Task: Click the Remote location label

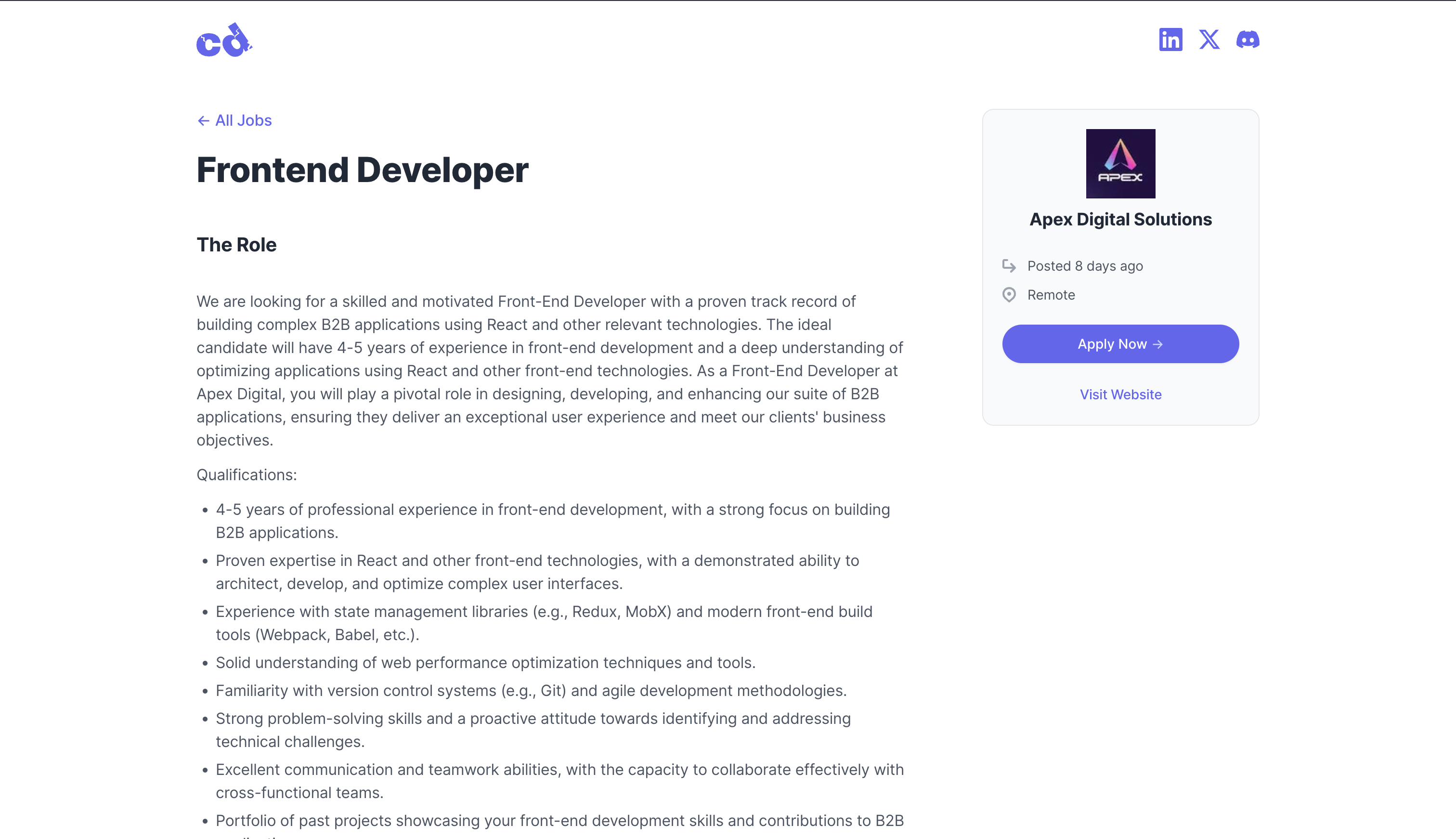Action: pos(1051,295)
